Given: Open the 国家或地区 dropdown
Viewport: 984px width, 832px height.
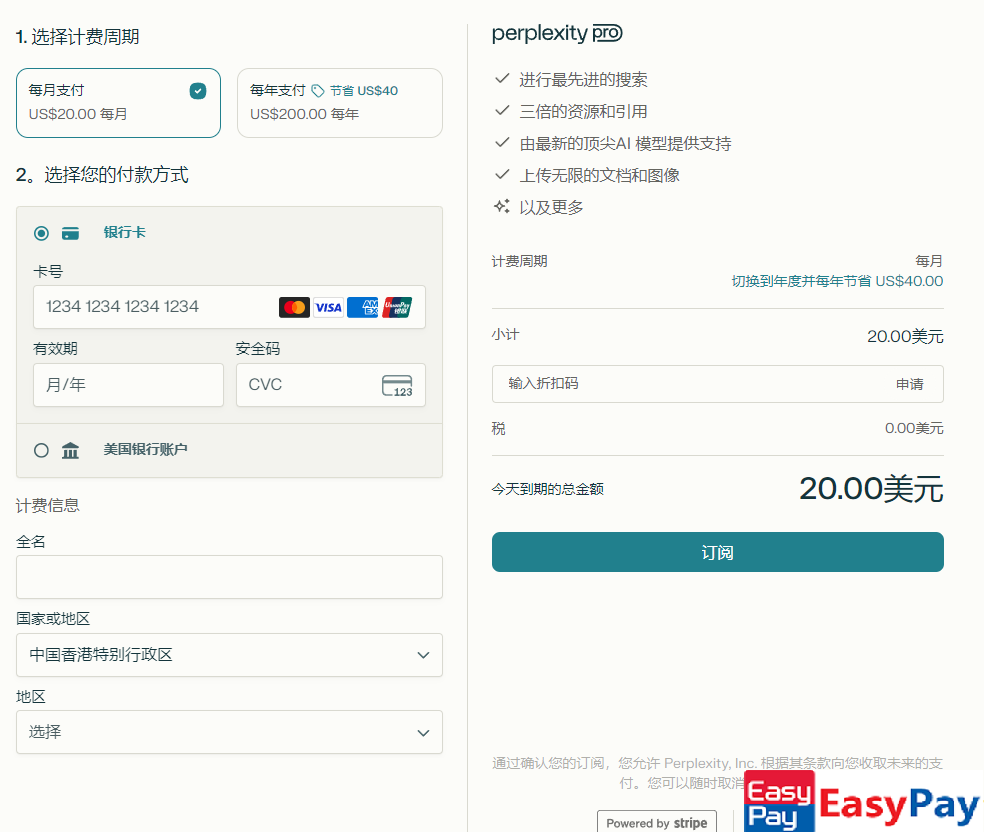Looking at the screenshot, I should [229, 655].
